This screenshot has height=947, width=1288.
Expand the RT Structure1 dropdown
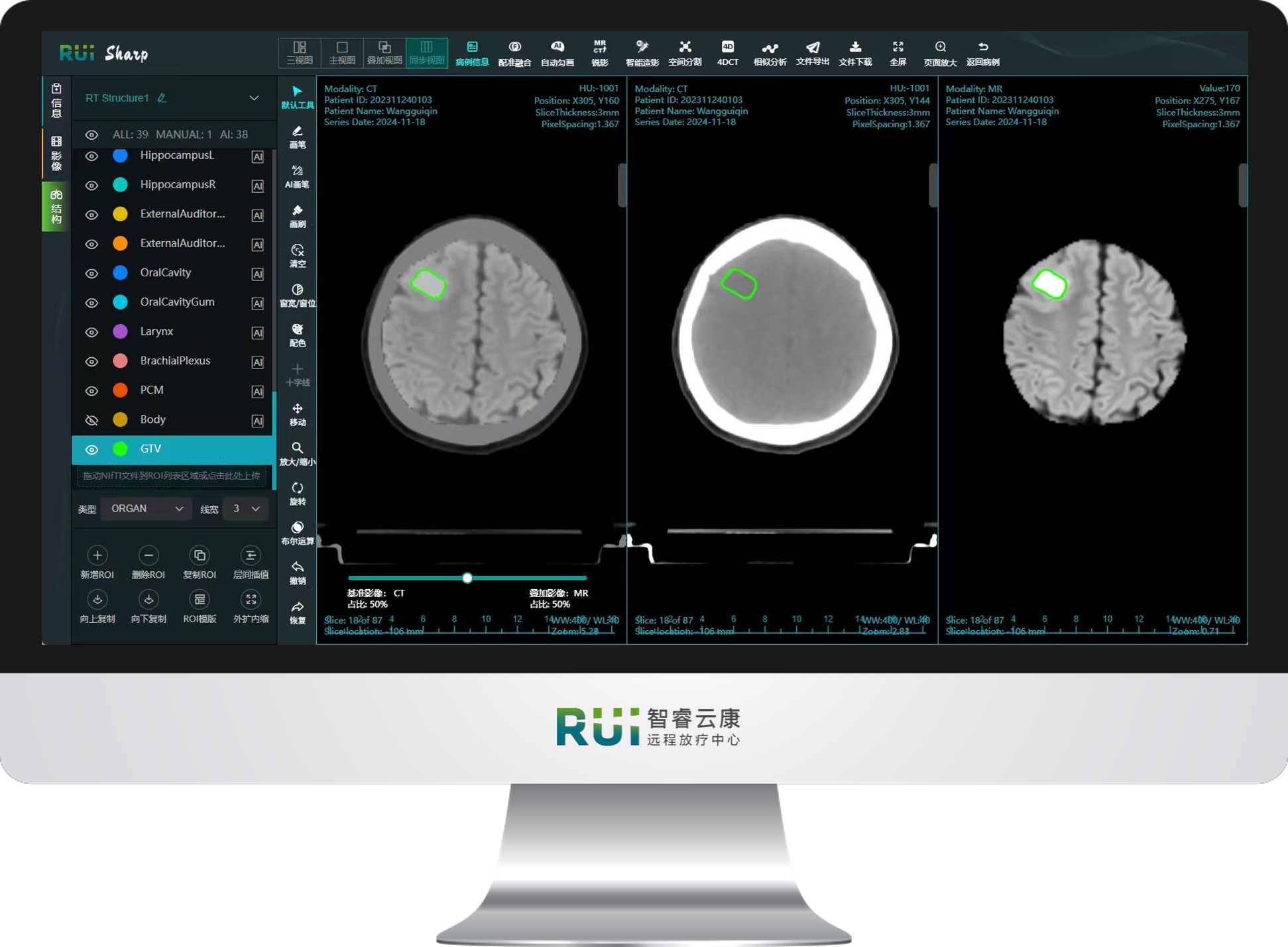pos(254,98)
